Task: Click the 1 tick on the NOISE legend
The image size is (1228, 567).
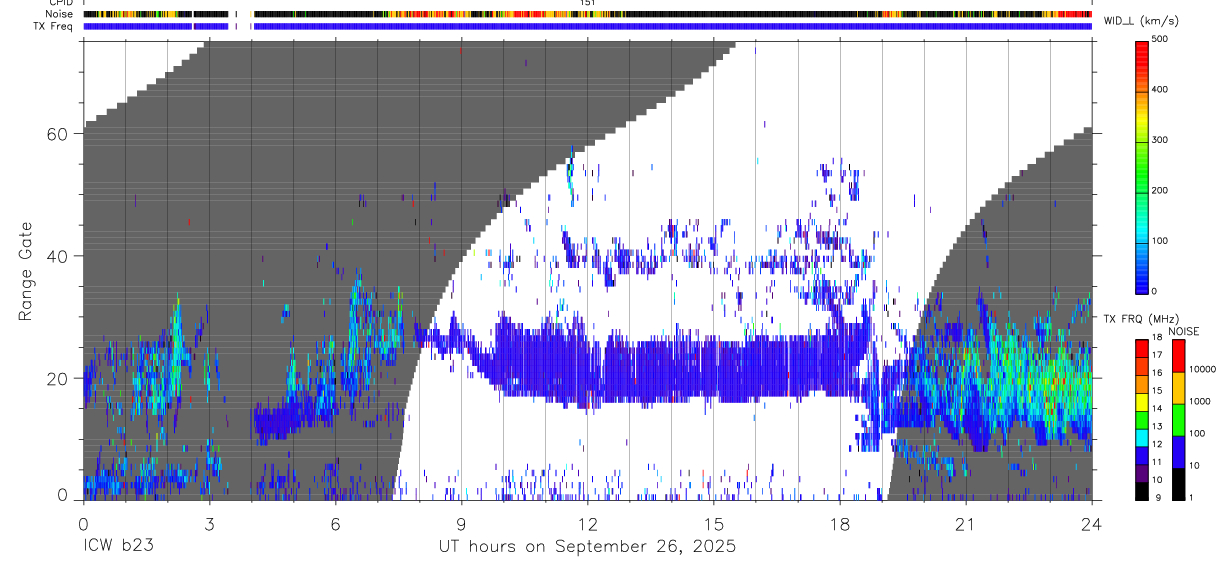Action: (x=1192, y=498)
